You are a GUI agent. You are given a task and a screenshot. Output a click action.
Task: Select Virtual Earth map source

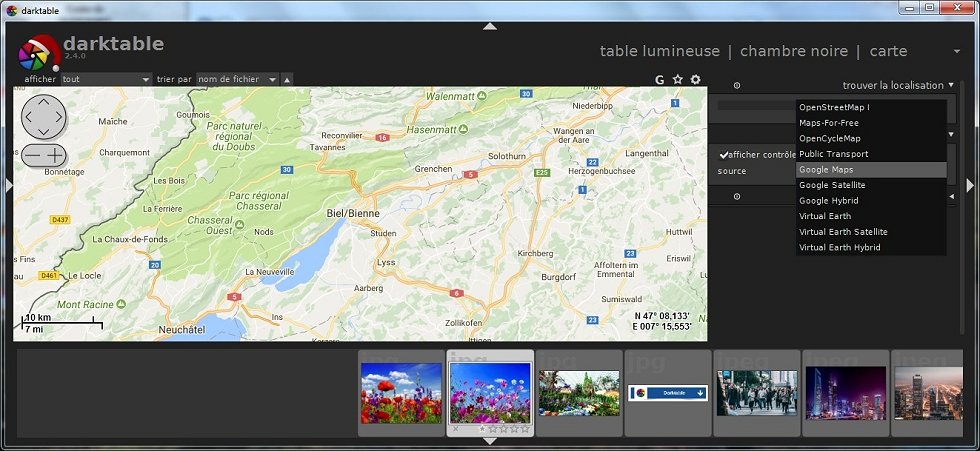pyautogui.click(x=871, y=216)
